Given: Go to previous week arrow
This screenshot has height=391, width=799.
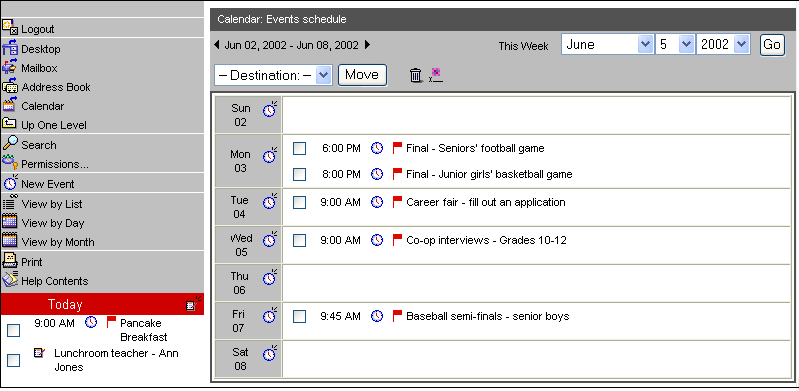Looking at the screenshot, I should 217,45.
